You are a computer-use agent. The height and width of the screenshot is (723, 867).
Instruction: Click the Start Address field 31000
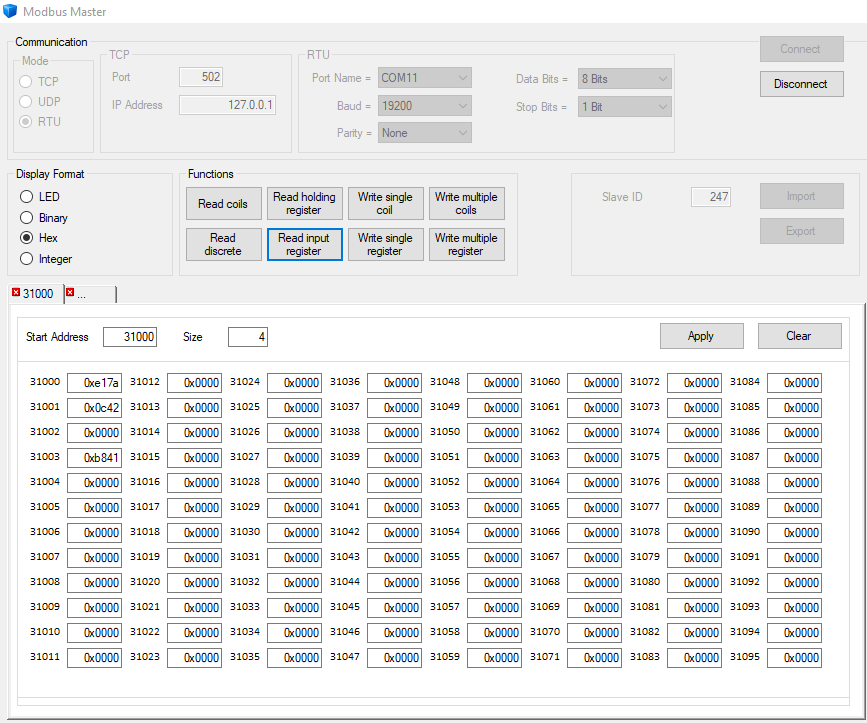coord(130,337)
